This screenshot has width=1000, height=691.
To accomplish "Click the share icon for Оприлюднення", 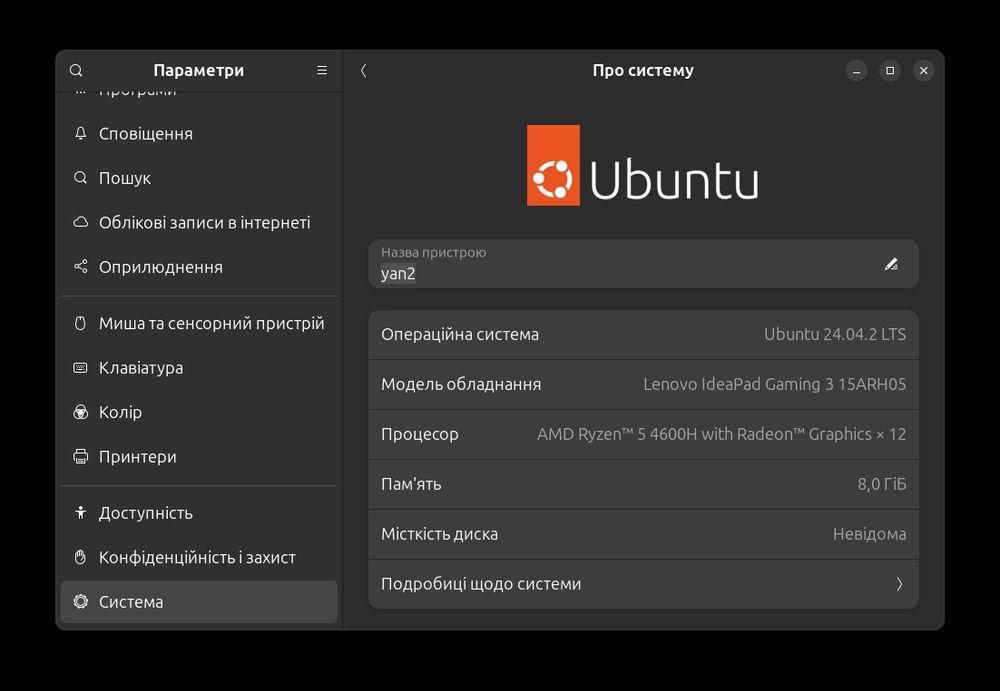I will (81, 267).
